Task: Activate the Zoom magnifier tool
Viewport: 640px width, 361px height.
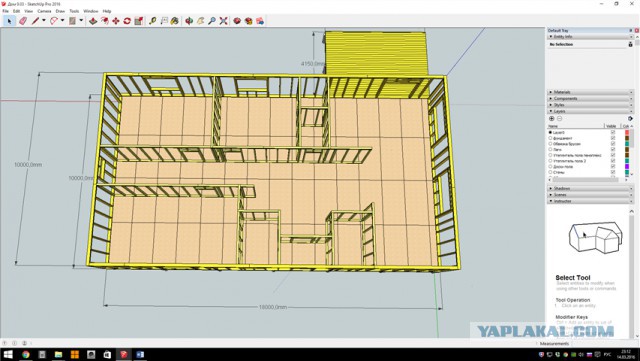Action: coord(211,20)
